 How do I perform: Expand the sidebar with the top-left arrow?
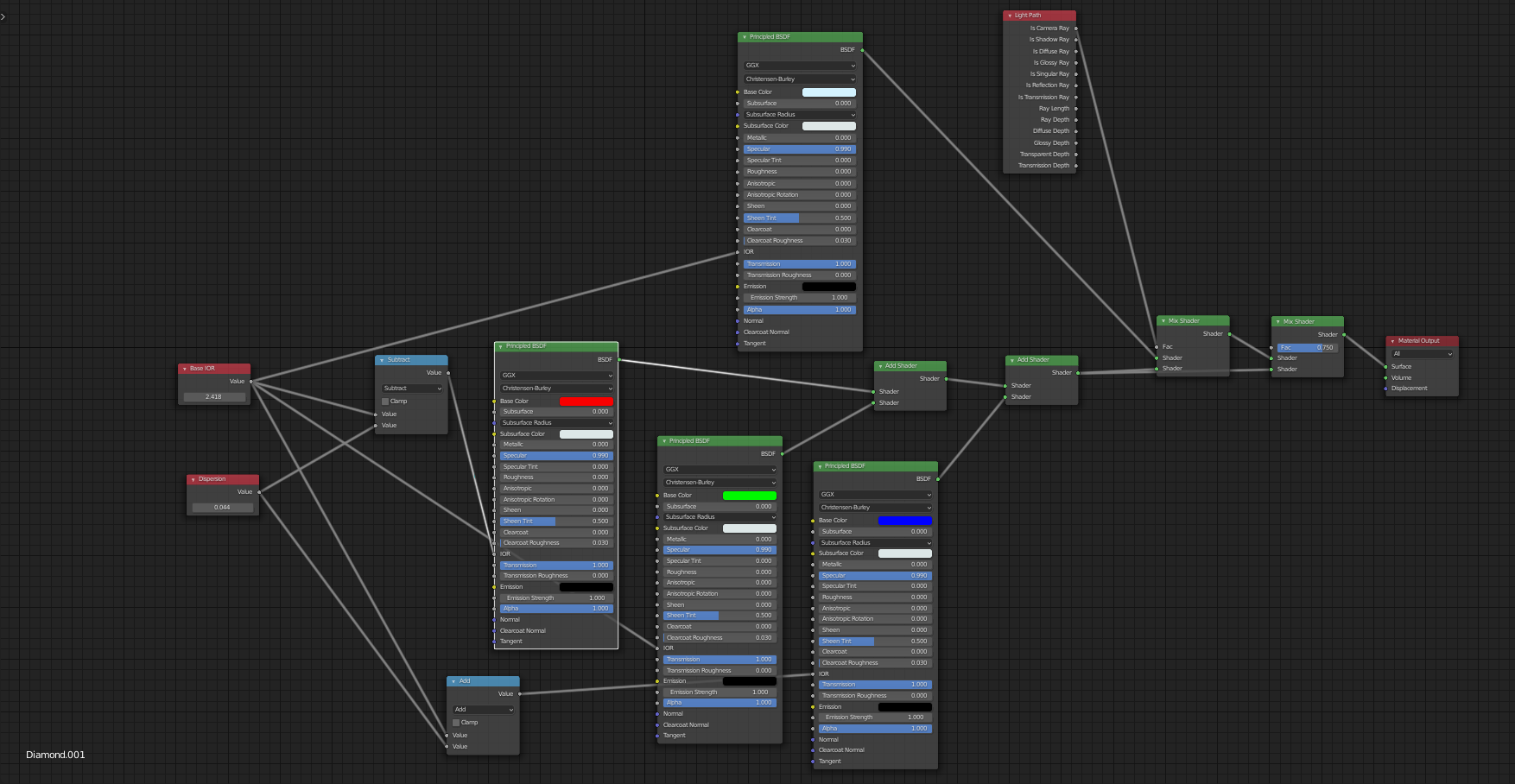tap(3, 16)
